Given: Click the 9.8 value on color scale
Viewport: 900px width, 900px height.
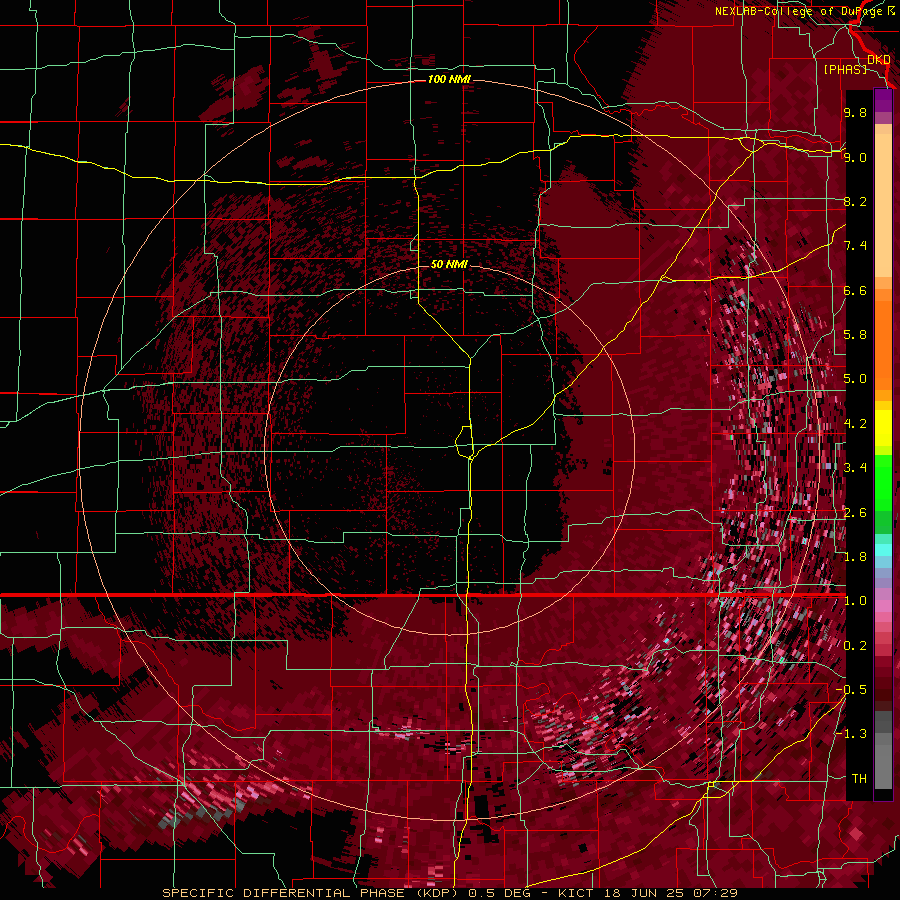Looking at the screenshot, I should click(855, 112).
